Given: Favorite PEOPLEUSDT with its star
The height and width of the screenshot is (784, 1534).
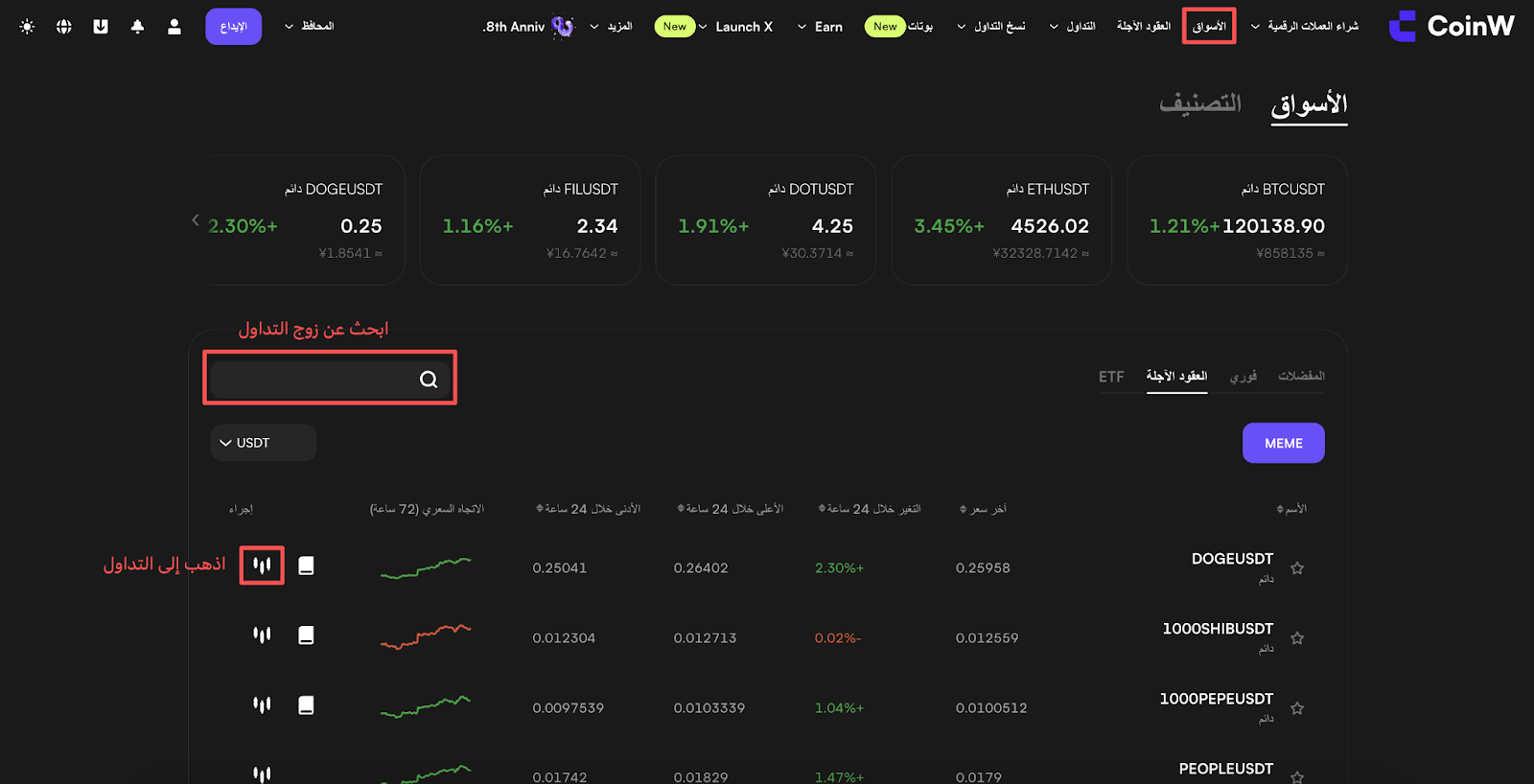Looking at the screenshot, I should [x=1297, y=776].
